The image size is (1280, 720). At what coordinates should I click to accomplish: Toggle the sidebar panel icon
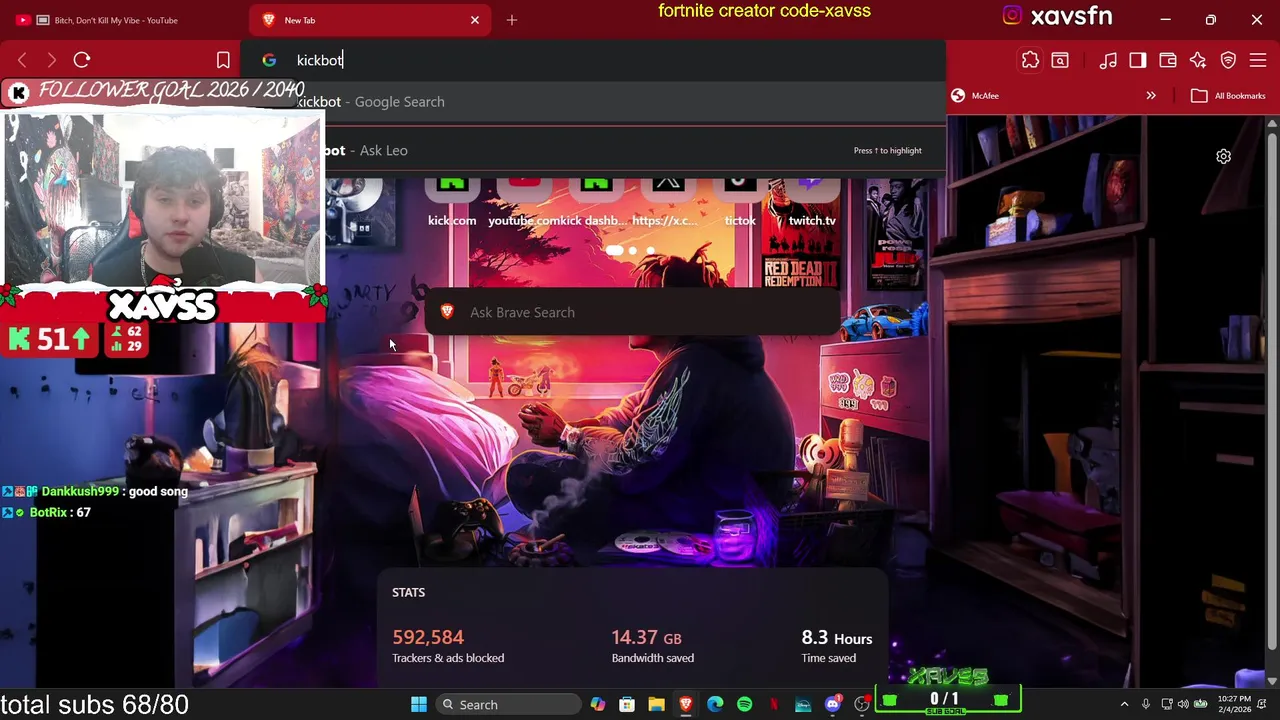pyautogui.click(x=1138, y=61)
